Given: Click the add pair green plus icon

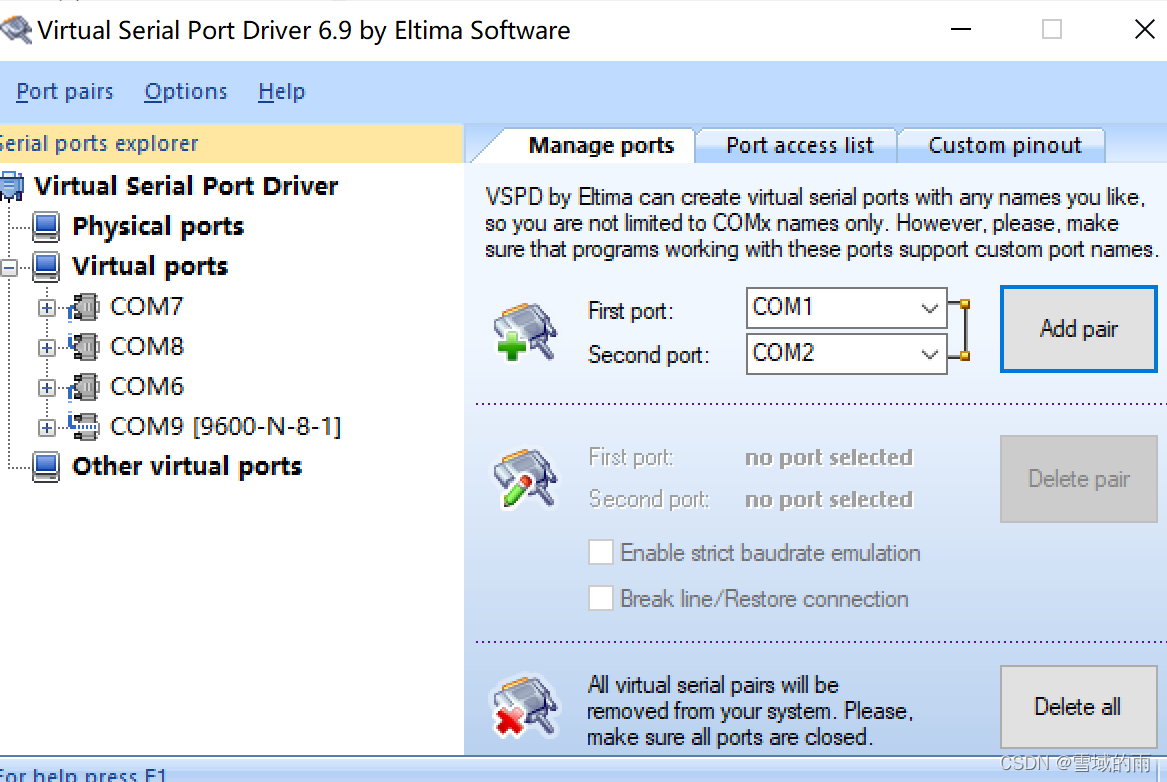Looking at the screenshot, I should point(525,332).
